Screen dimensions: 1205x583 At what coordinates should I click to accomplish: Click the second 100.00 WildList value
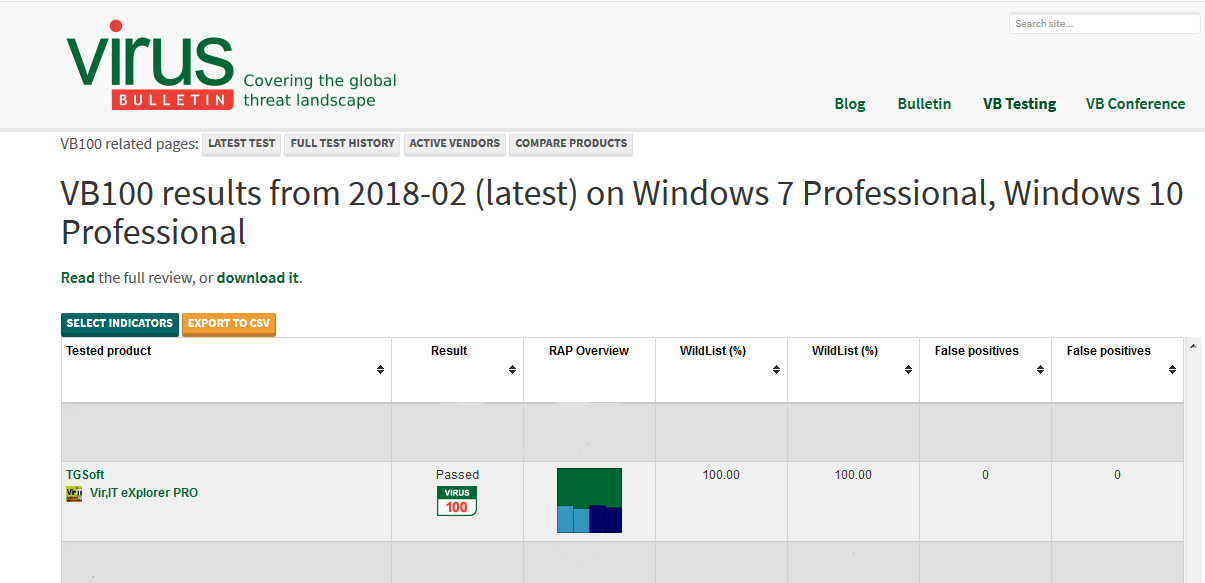(x=853, y=475)
